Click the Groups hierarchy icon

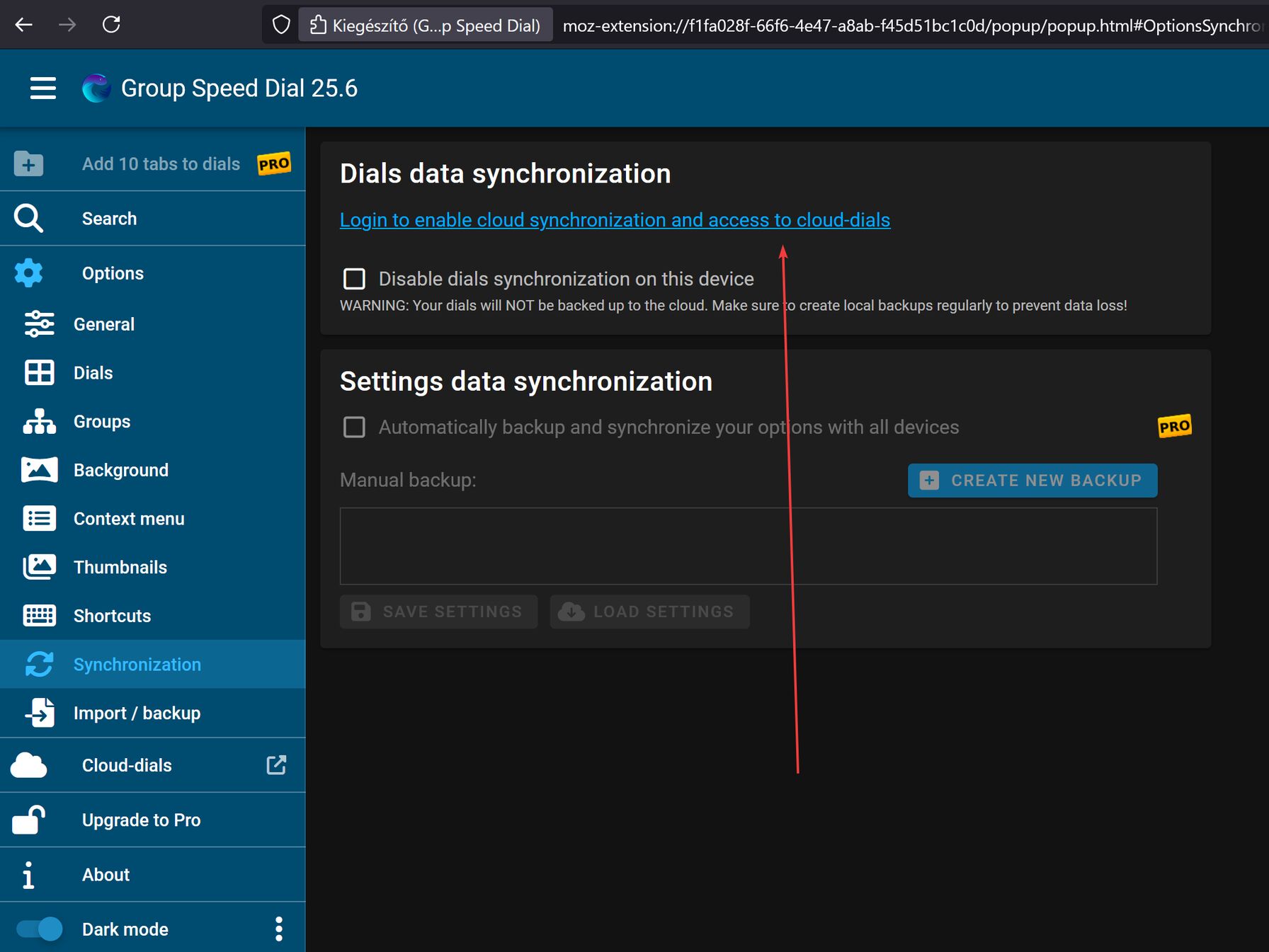pos(40,421)
